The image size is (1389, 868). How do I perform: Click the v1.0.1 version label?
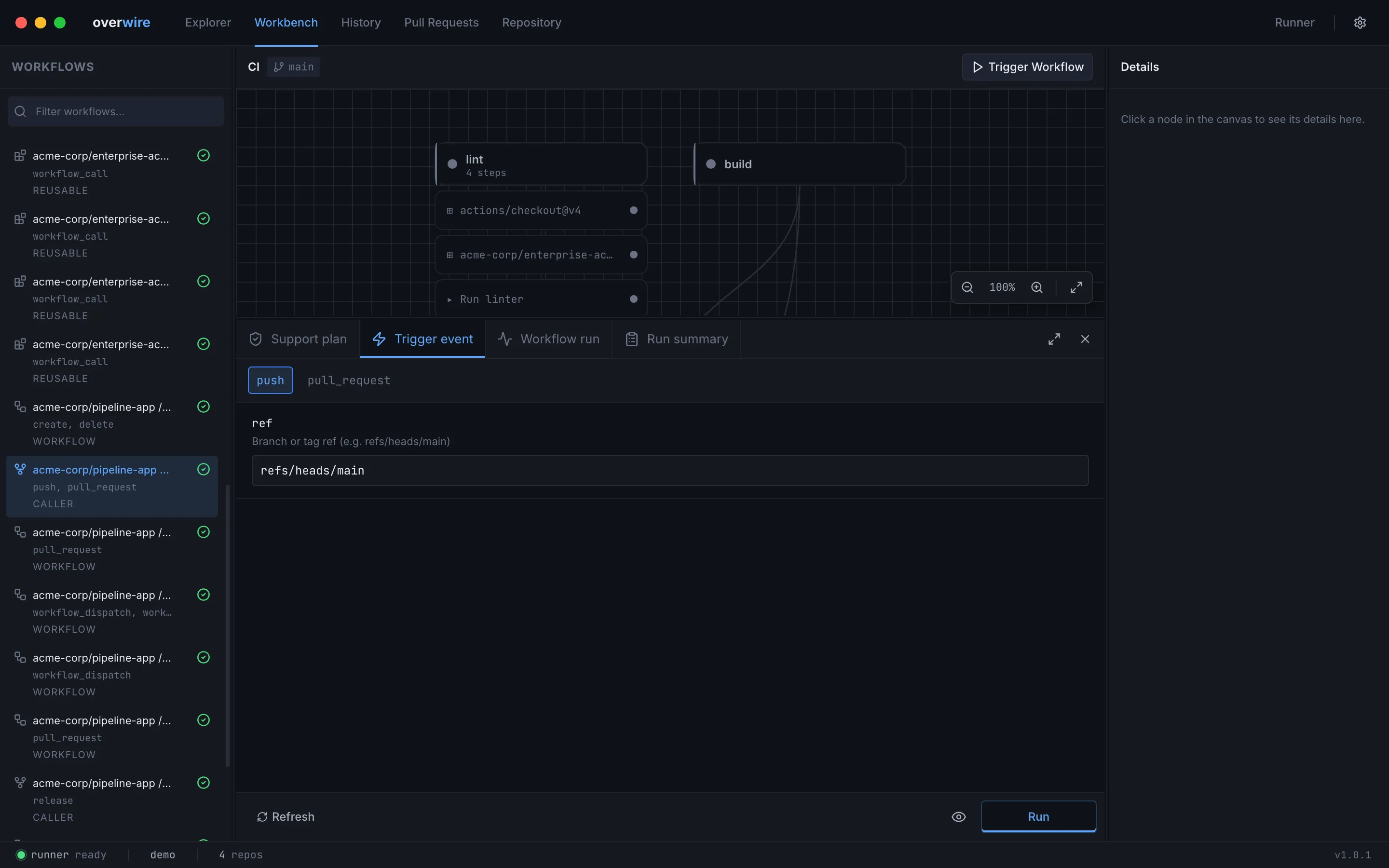tap(1352, 855)
